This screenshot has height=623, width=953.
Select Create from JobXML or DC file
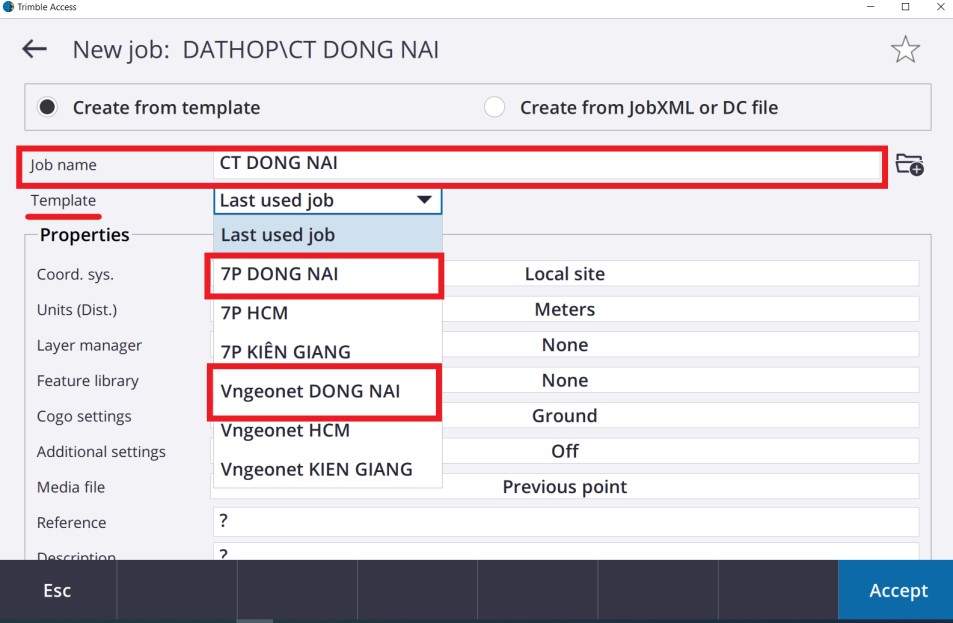494,108
